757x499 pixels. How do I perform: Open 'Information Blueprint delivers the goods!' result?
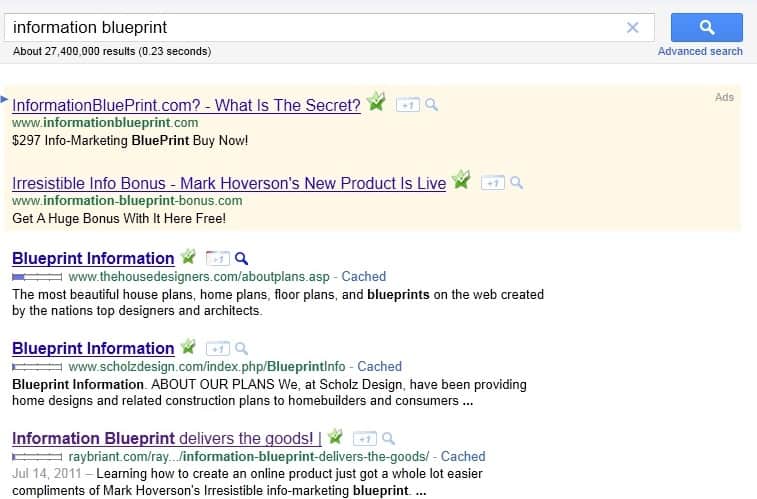coord(167,438)
